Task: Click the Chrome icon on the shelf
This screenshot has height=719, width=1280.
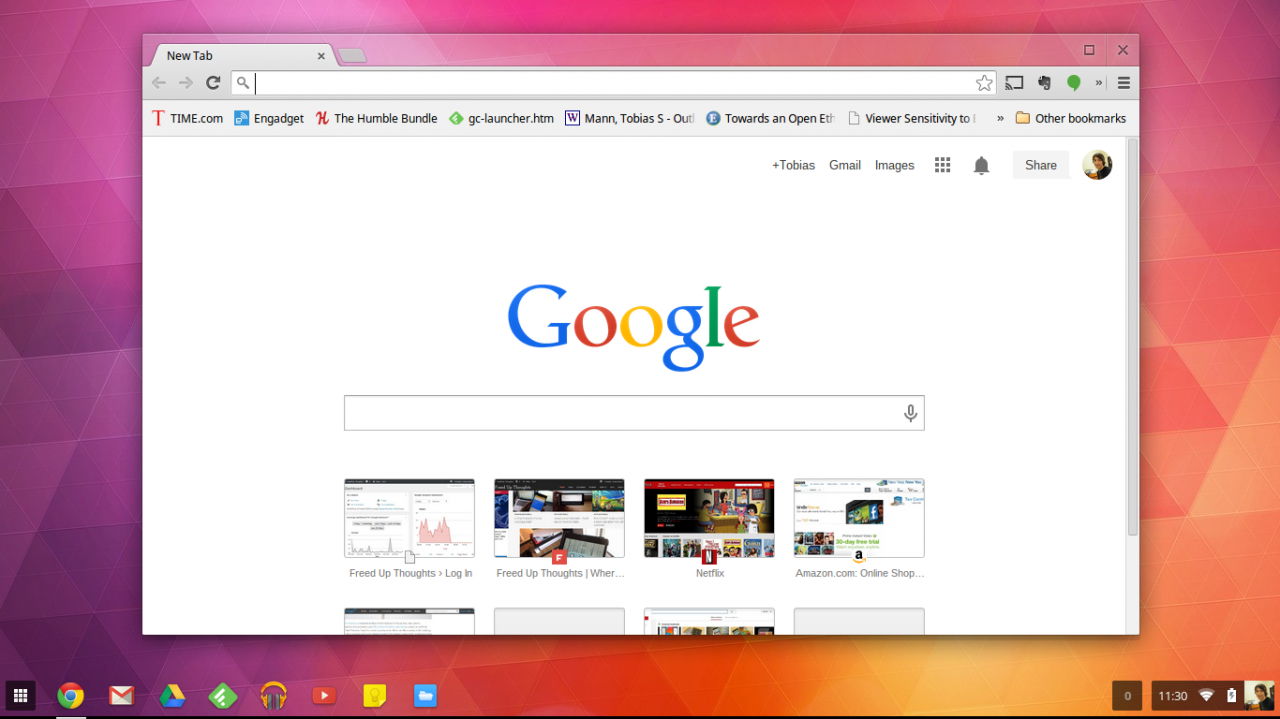Action: (70, 695)
